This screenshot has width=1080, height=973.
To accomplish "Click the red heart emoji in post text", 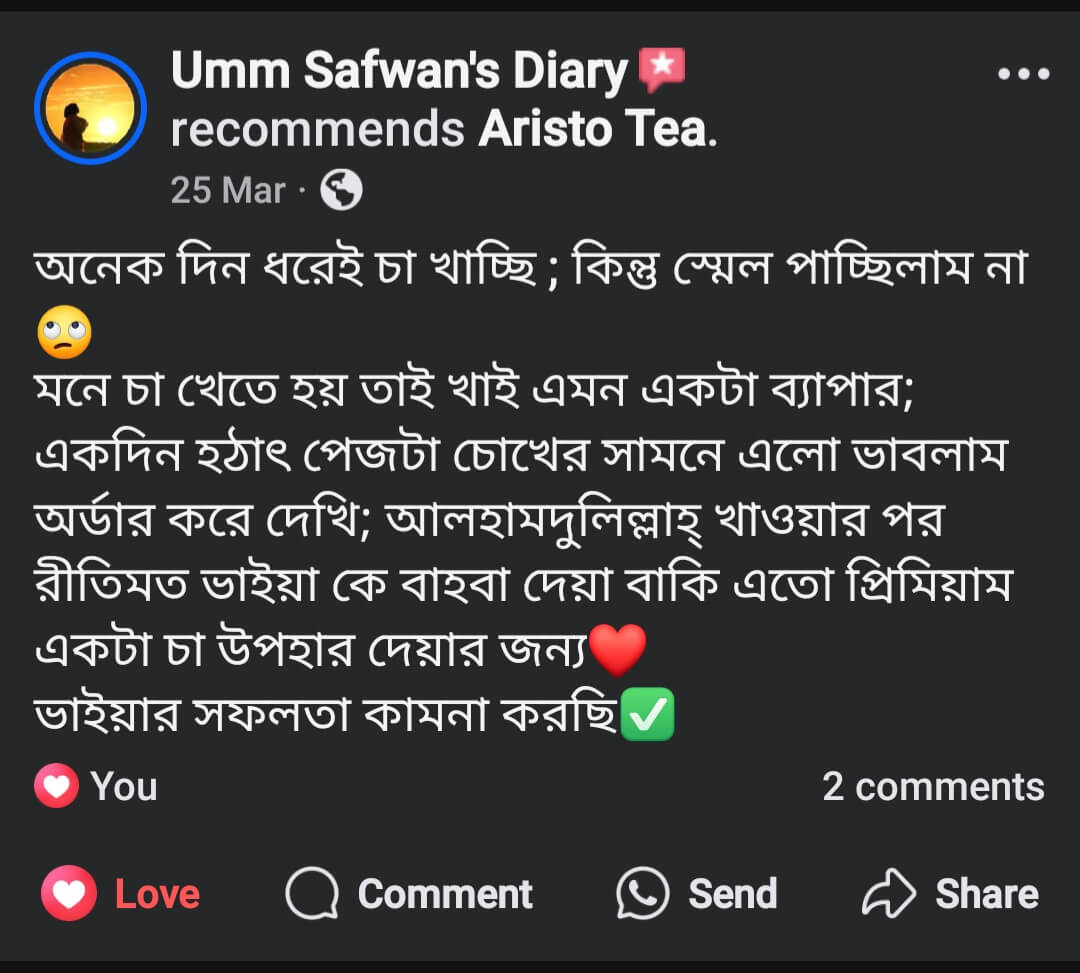I will click(x=618, y=652).
